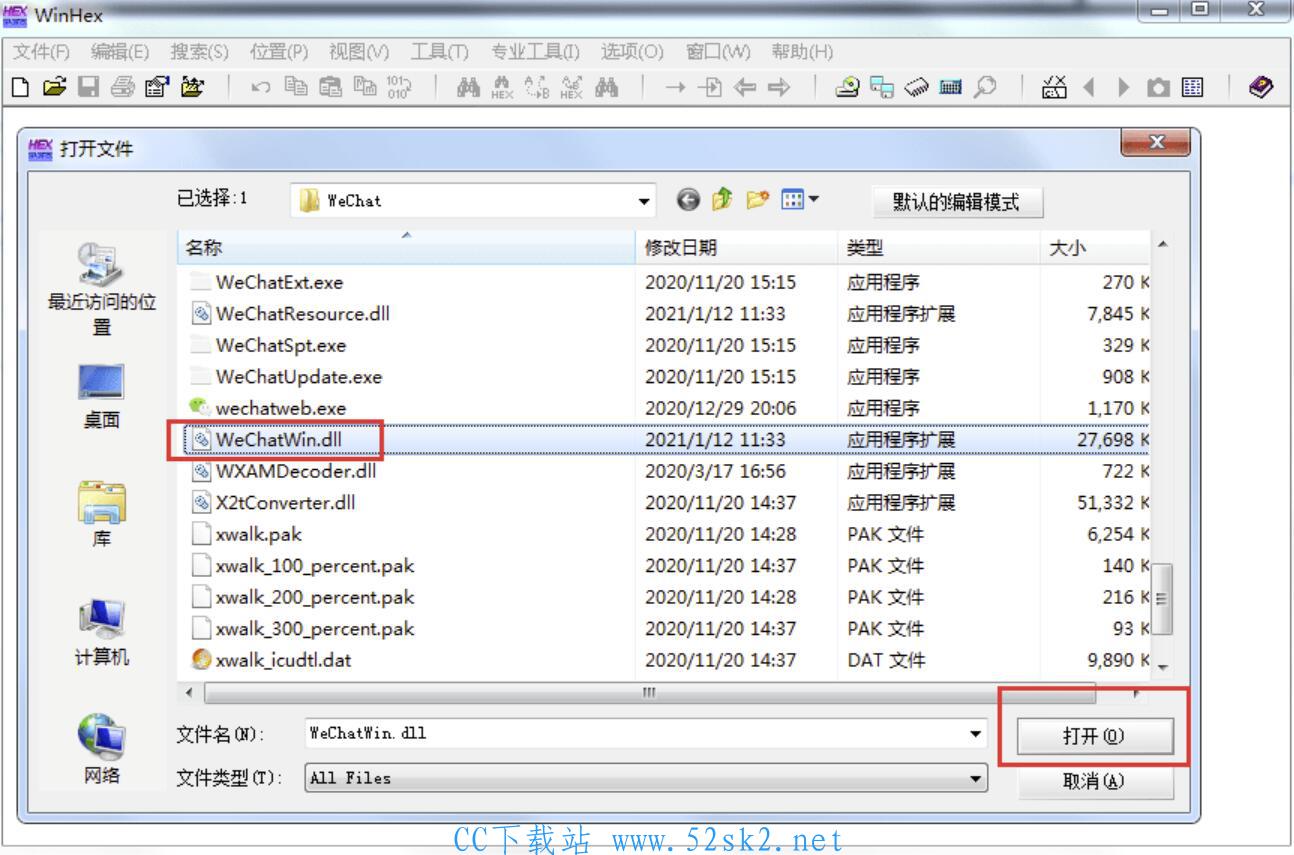The height and width of the screenshot is (855, 1294).
Task: Open the 编辑(E) menu
Action: point(119,51)
